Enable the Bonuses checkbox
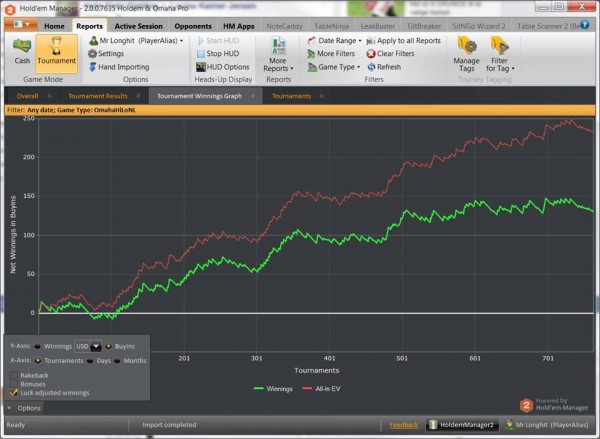The height and width of the screenshot is (439, 600). pos(13,384)
